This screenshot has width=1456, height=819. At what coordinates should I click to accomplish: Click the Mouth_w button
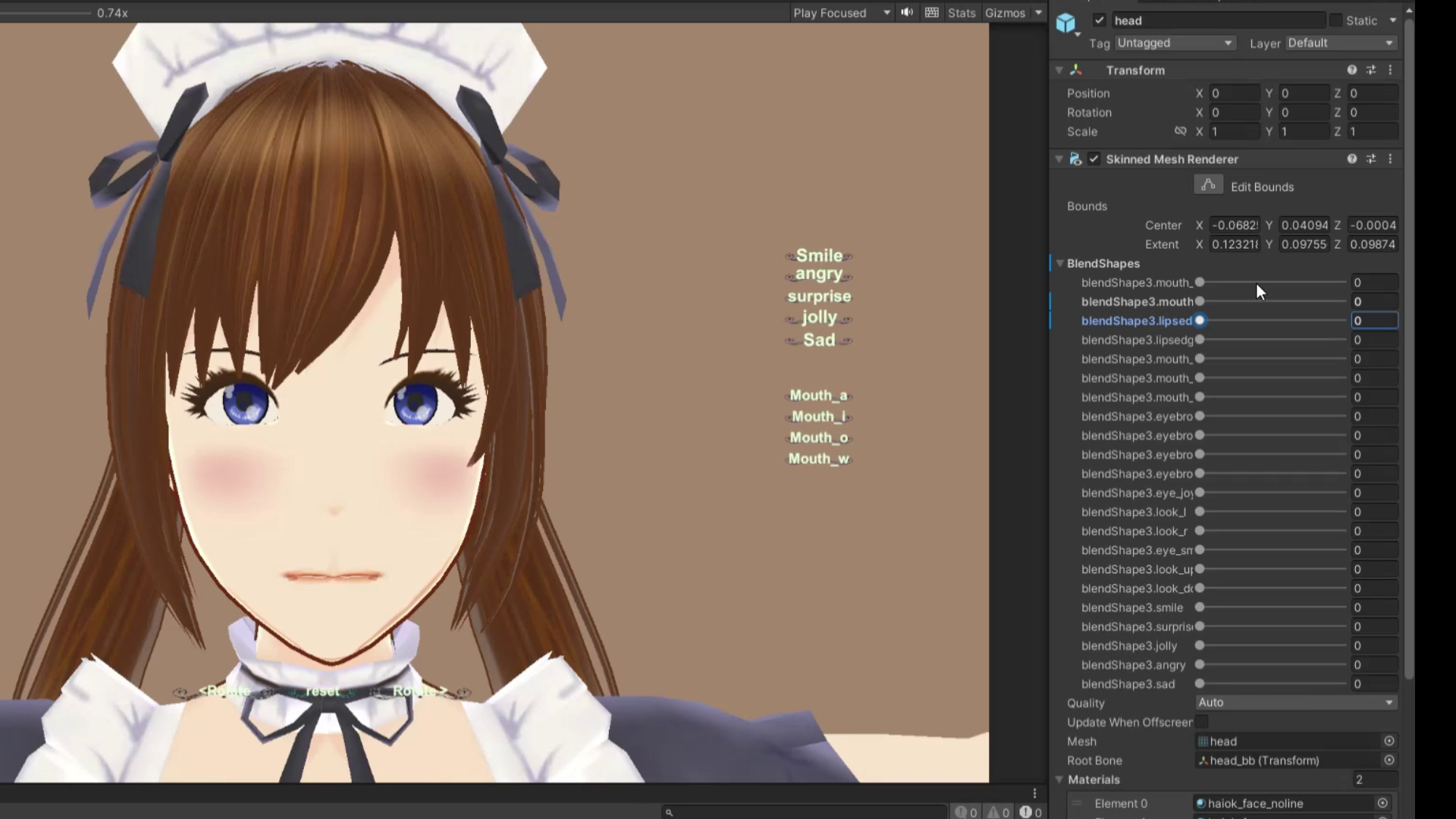[819, 459]
